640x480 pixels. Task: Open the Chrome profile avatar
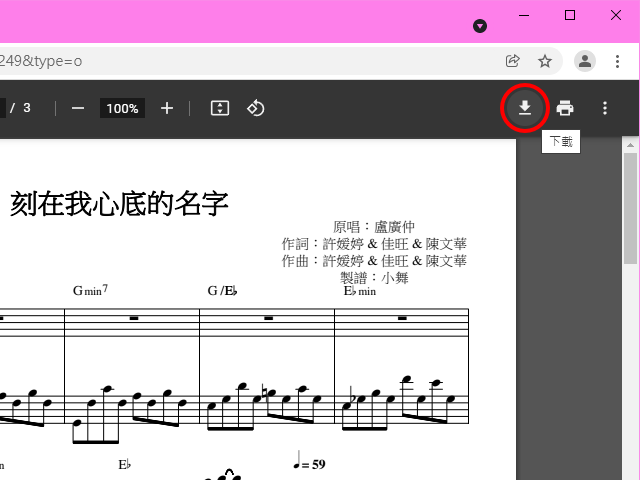point(585,61)
